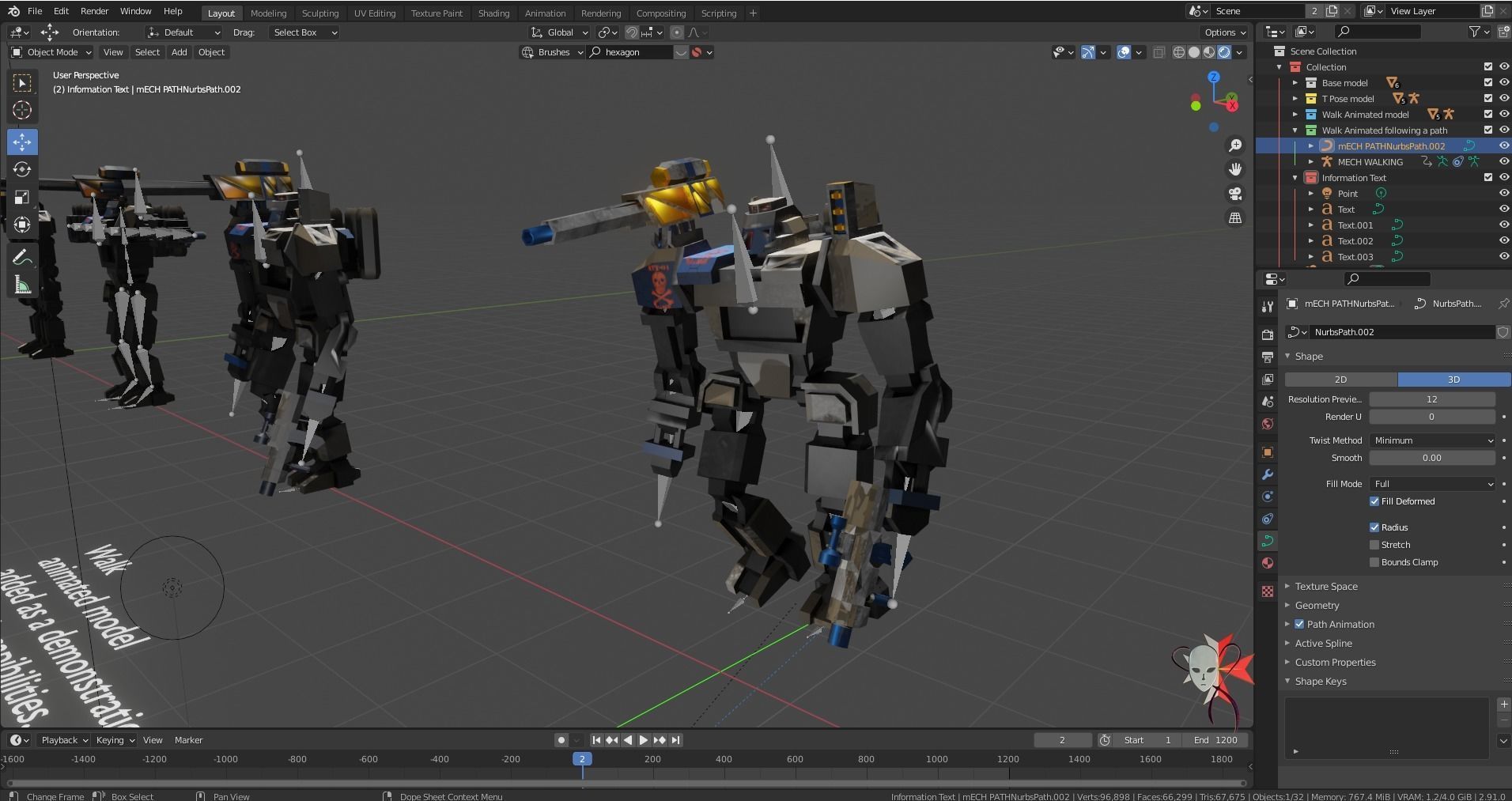This screenshot has height=801, width=1512.
Task: Disable the Radius checkbox
Action: [x=1374, y=527]
